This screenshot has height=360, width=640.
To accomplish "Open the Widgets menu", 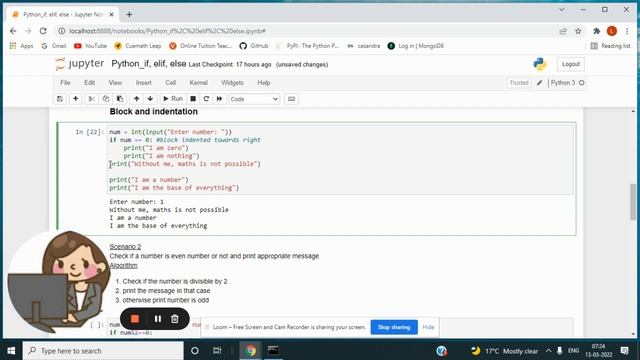I will coord(232,83).
